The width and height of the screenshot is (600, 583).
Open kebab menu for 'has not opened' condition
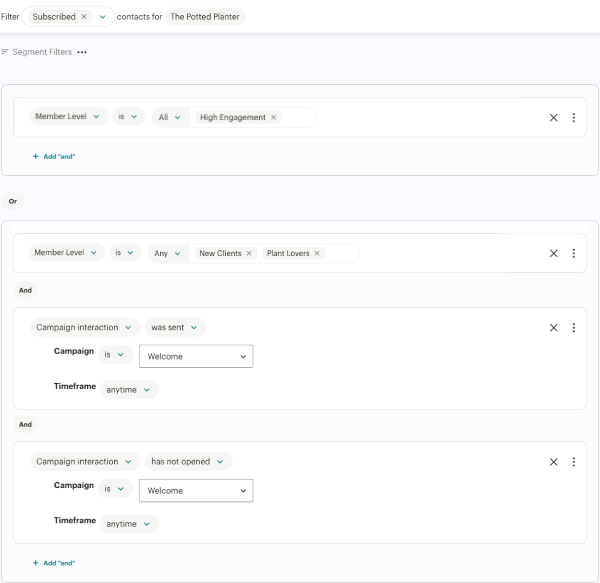[x=573, y=461]
